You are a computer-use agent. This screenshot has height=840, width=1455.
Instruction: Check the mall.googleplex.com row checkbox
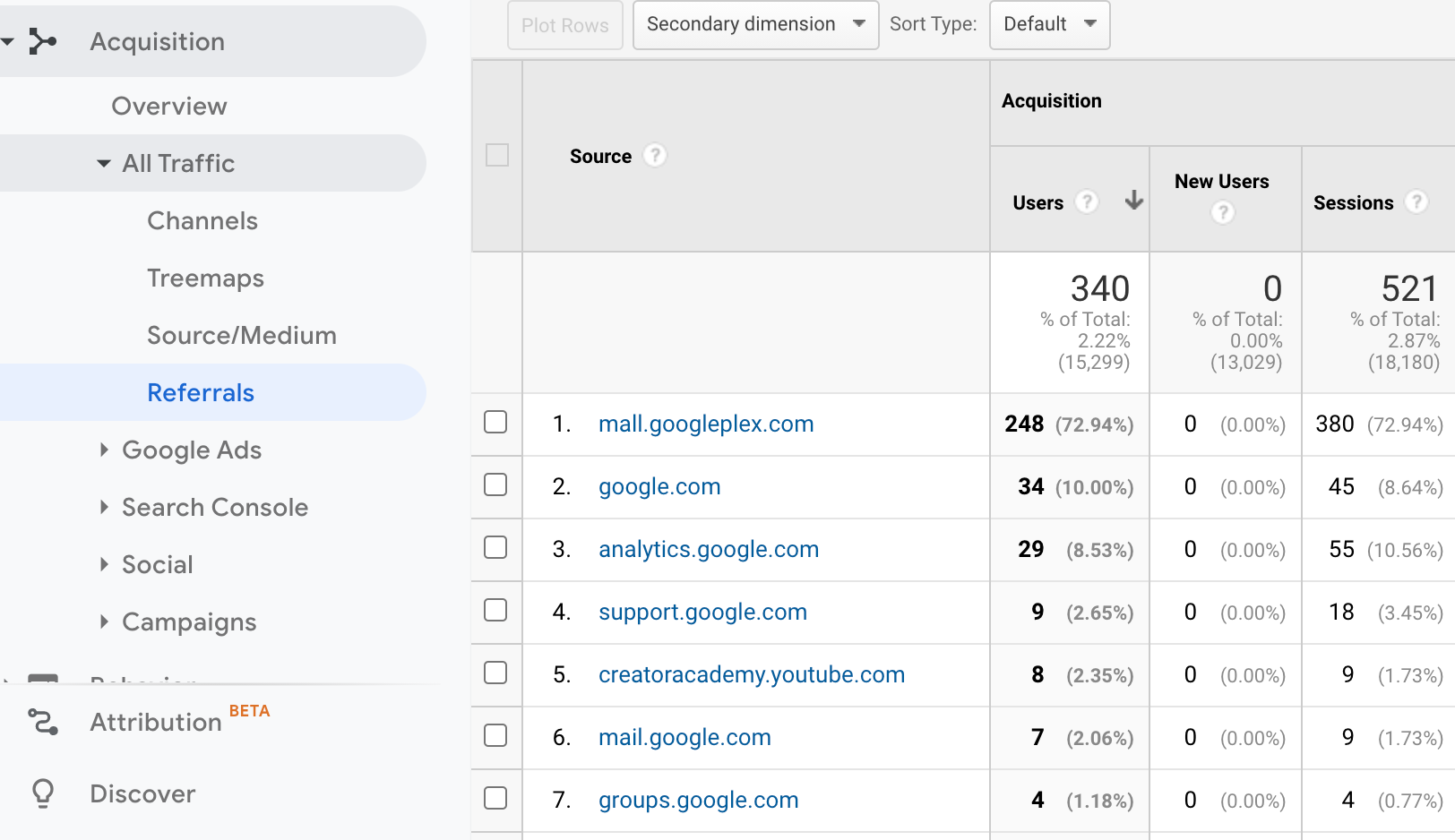[x=495, y=422]
